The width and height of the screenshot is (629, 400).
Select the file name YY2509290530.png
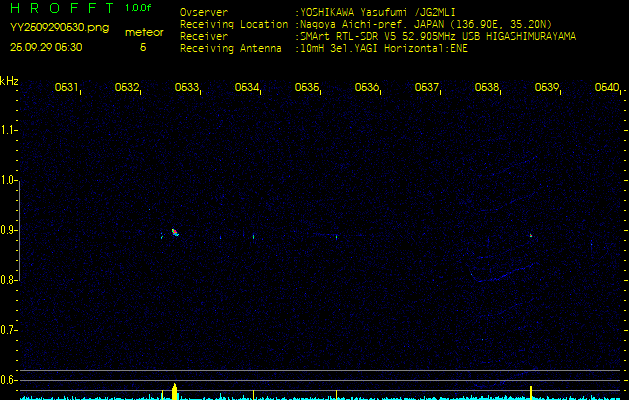pos(59,28)
